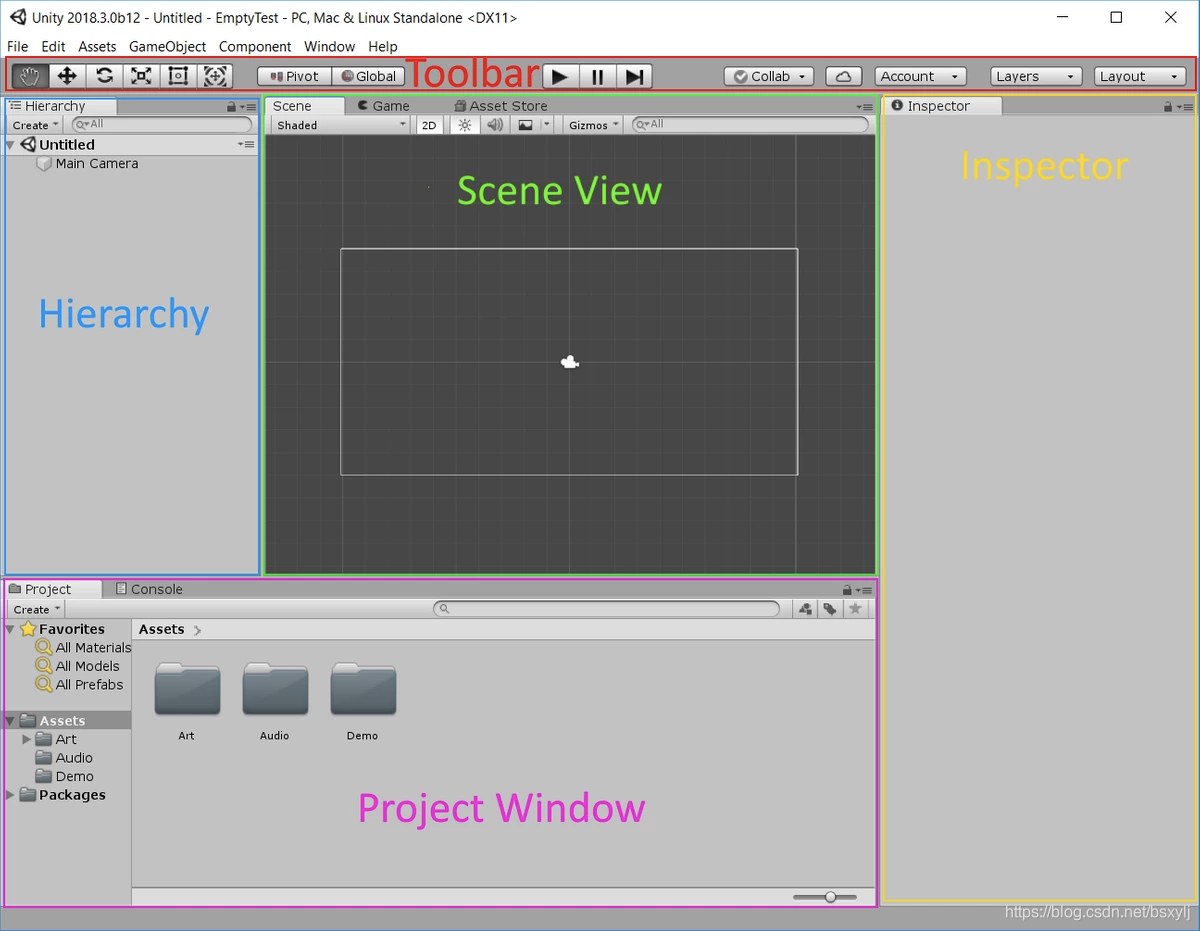Screen dimensions: 1200x931
Task: Select All Prefabs favorite
Action: pos(79,685)
